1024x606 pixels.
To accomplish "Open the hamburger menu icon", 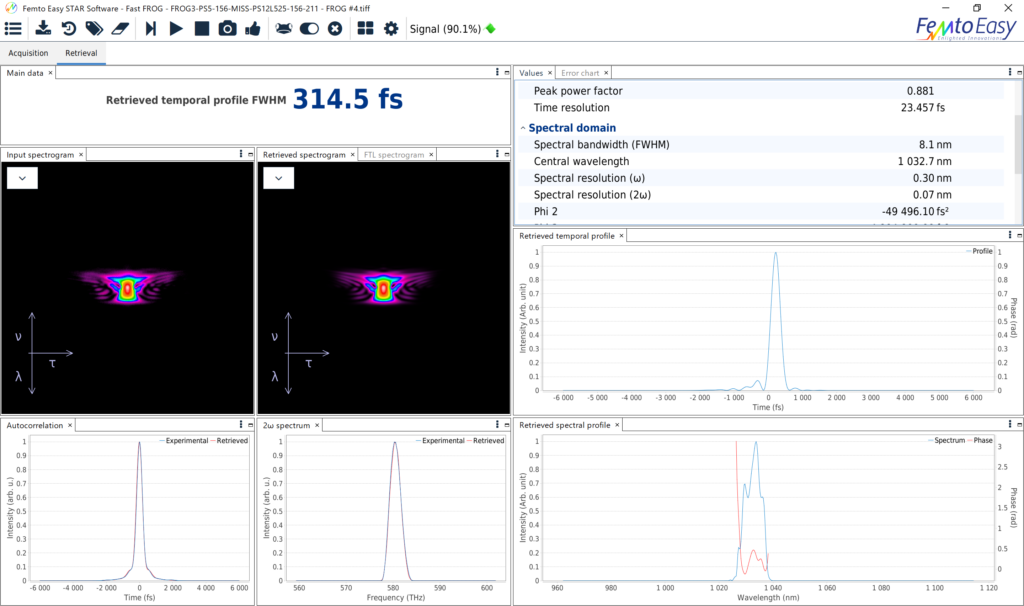I will [13, 29].
